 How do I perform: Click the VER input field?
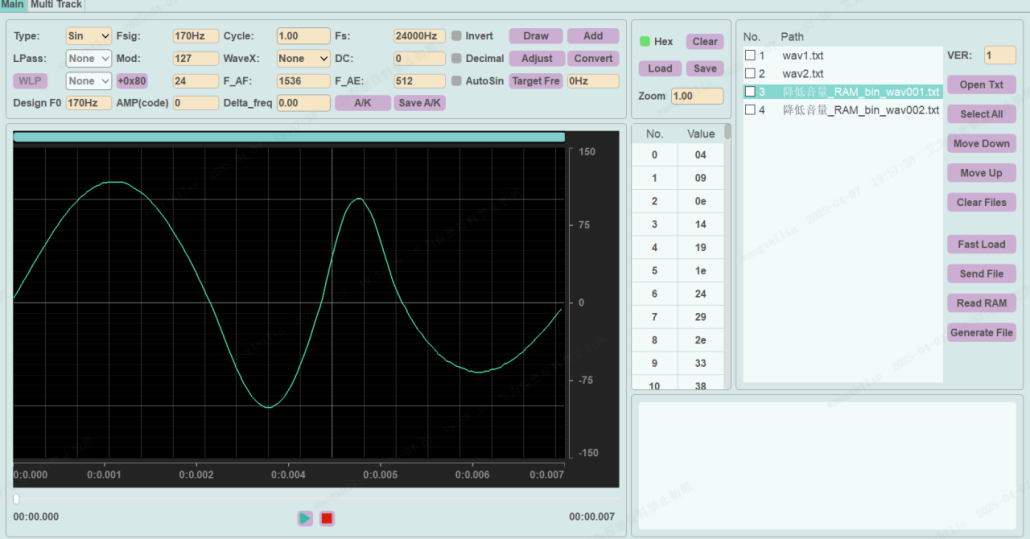point(1000,55)
